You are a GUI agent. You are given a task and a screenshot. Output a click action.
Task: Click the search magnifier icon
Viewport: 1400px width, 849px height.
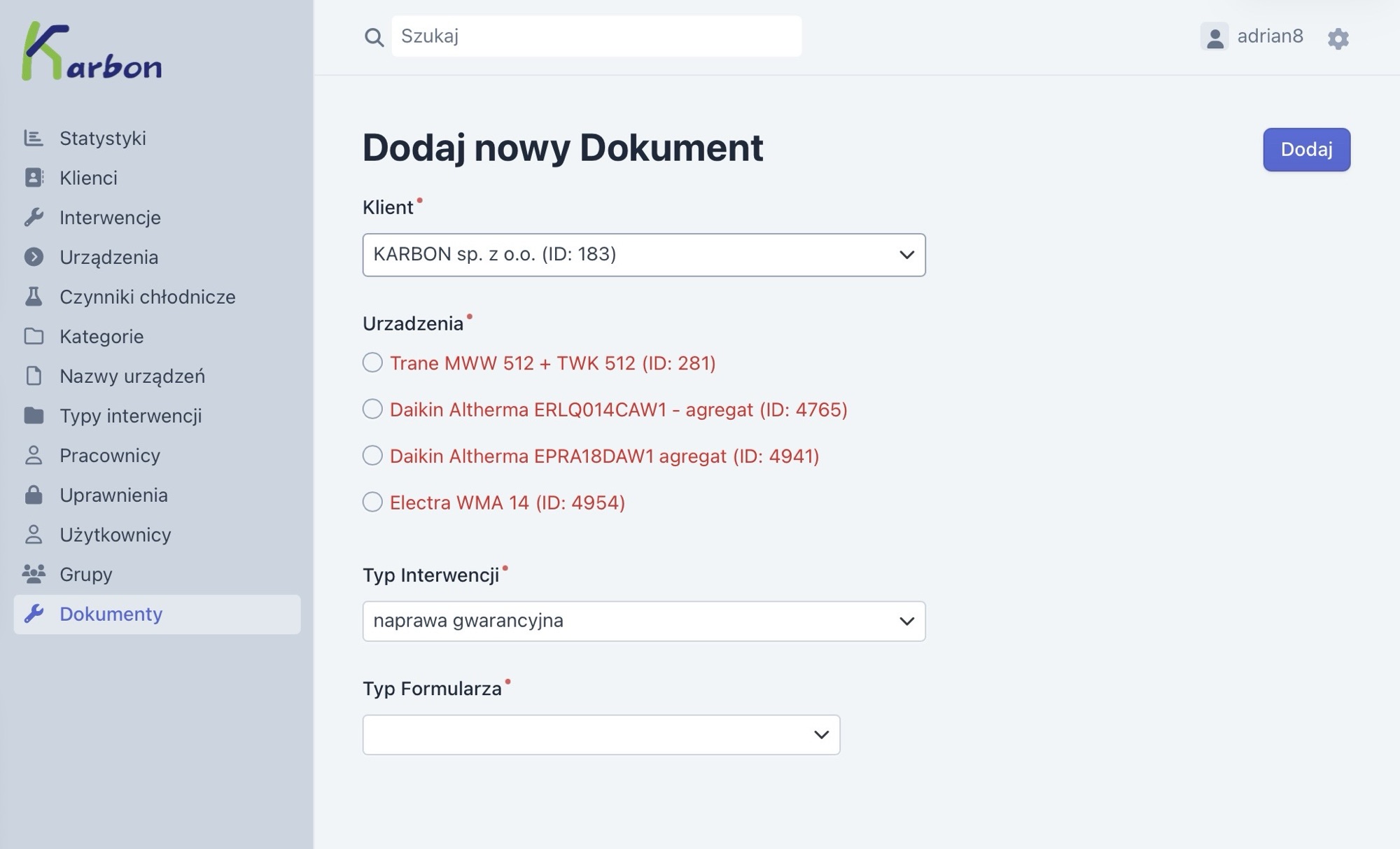coord(374,37)
